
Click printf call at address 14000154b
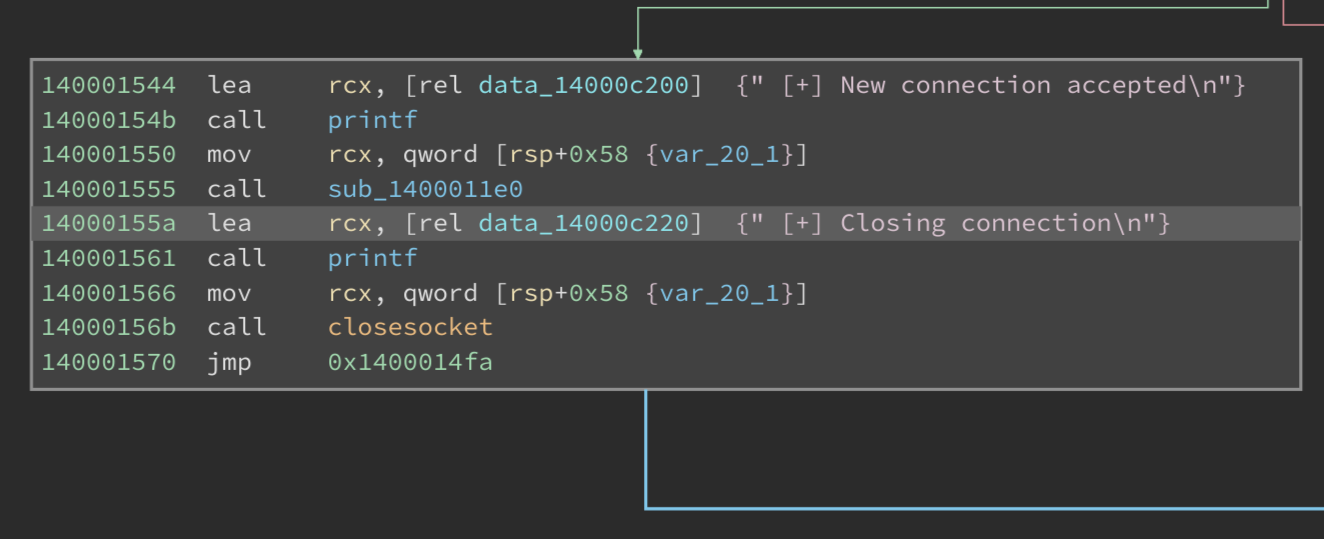[372, 120]
